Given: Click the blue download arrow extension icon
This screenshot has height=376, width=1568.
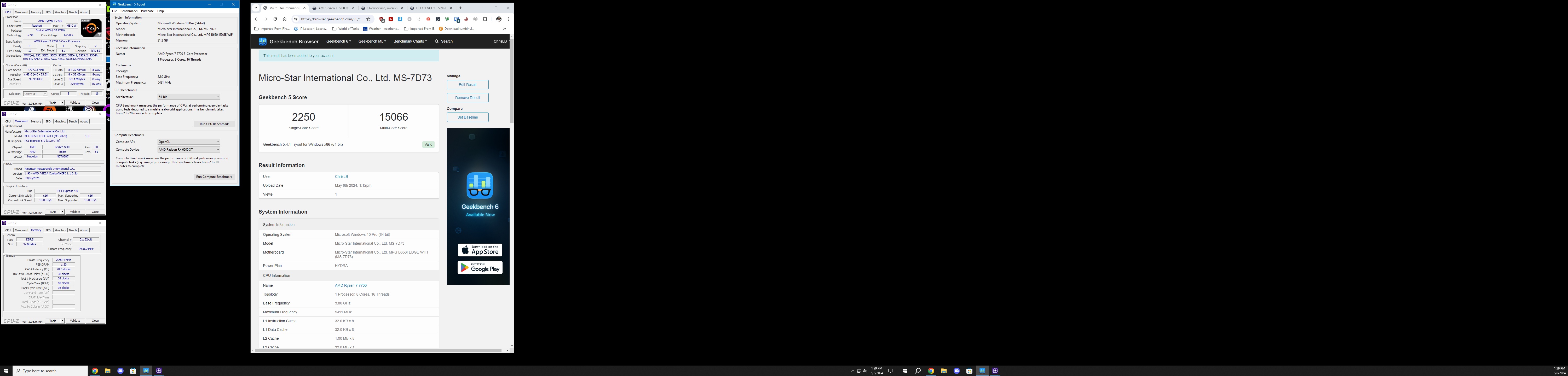Looking at the screenshot, I should (400, 19).
